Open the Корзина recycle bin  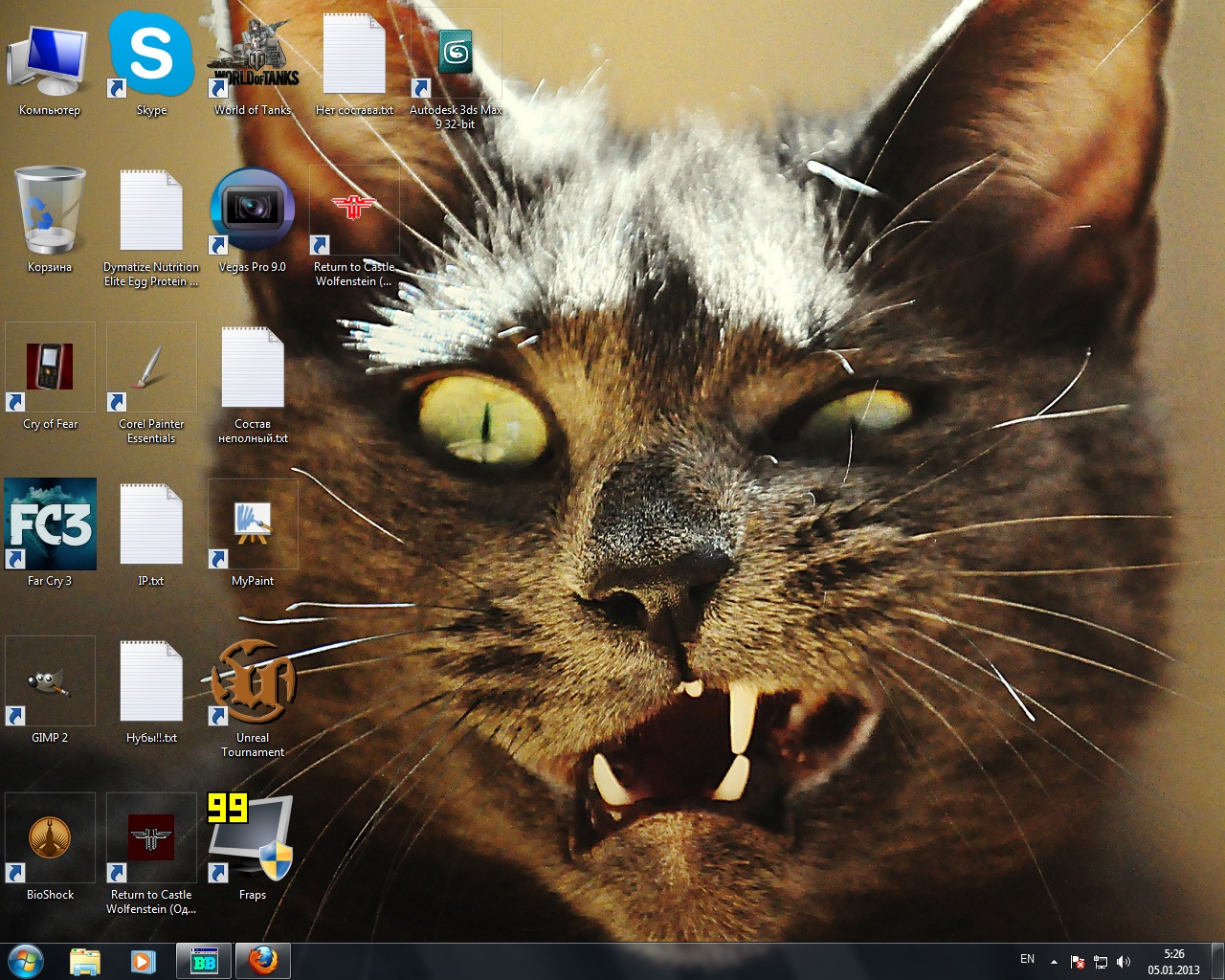click(50, 212)
